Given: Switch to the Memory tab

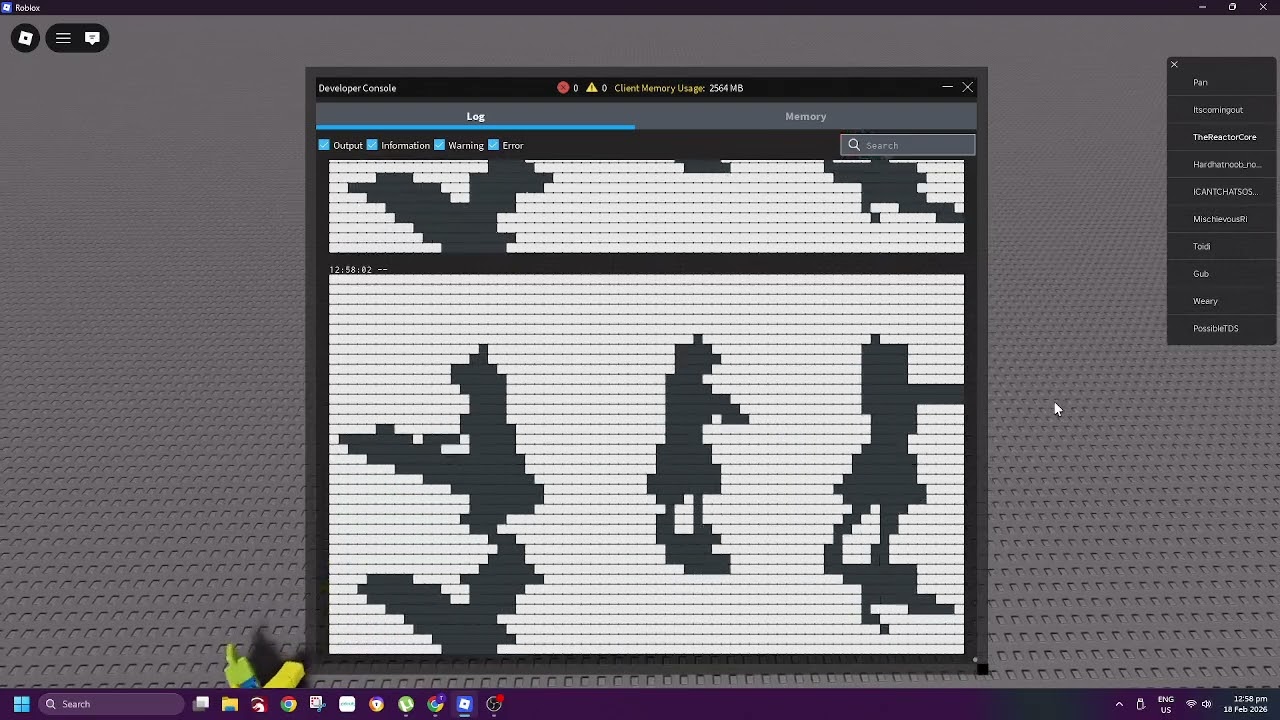Looking at the screenshot, I should click(x=805, y=116).
